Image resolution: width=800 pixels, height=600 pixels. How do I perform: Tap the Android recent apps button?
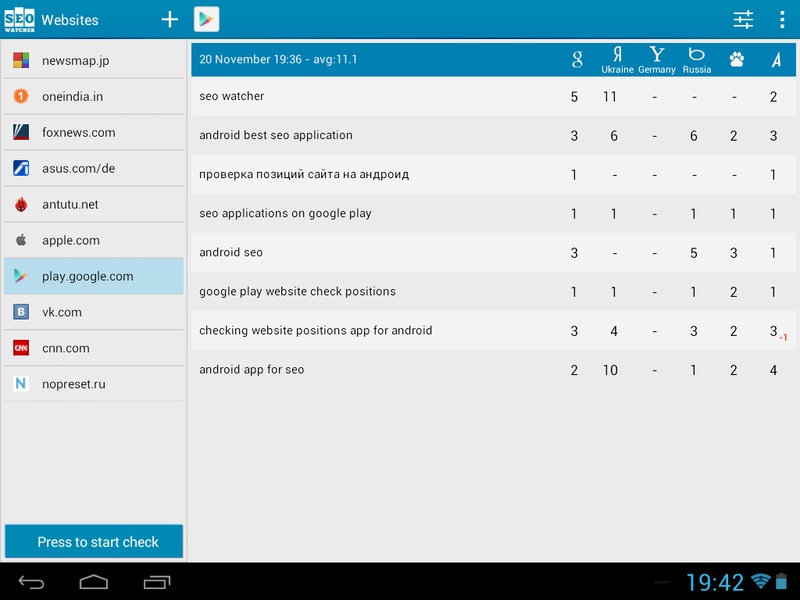tap(157, 582)
